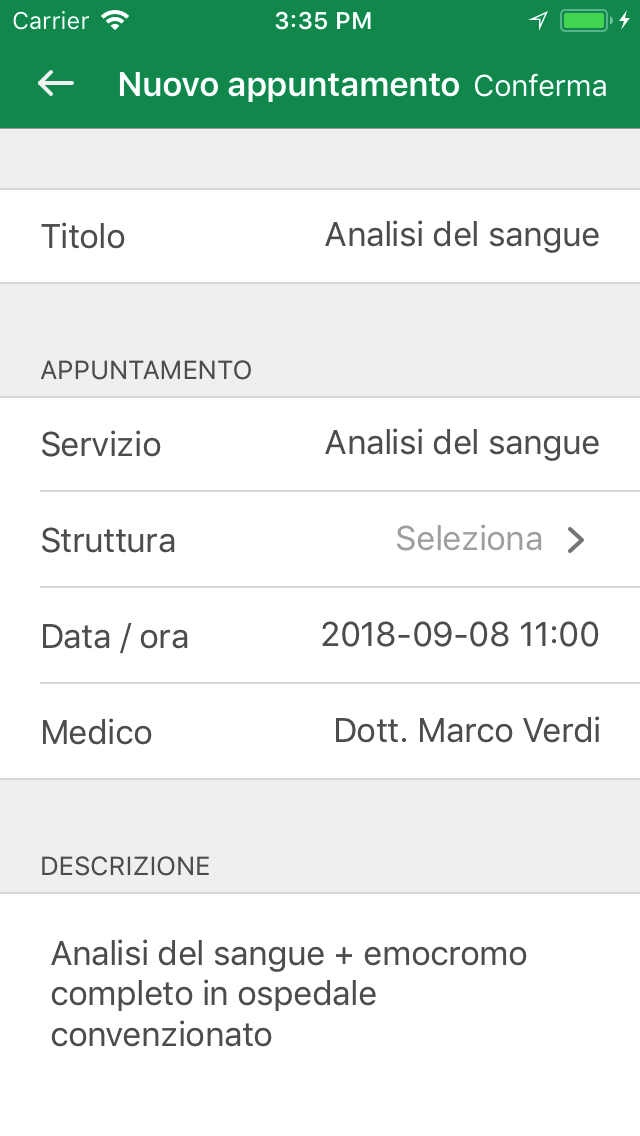Edit the Titolo value field
Image resolution: width=640 pixels, height=1136 pixels.
(462, 235)
